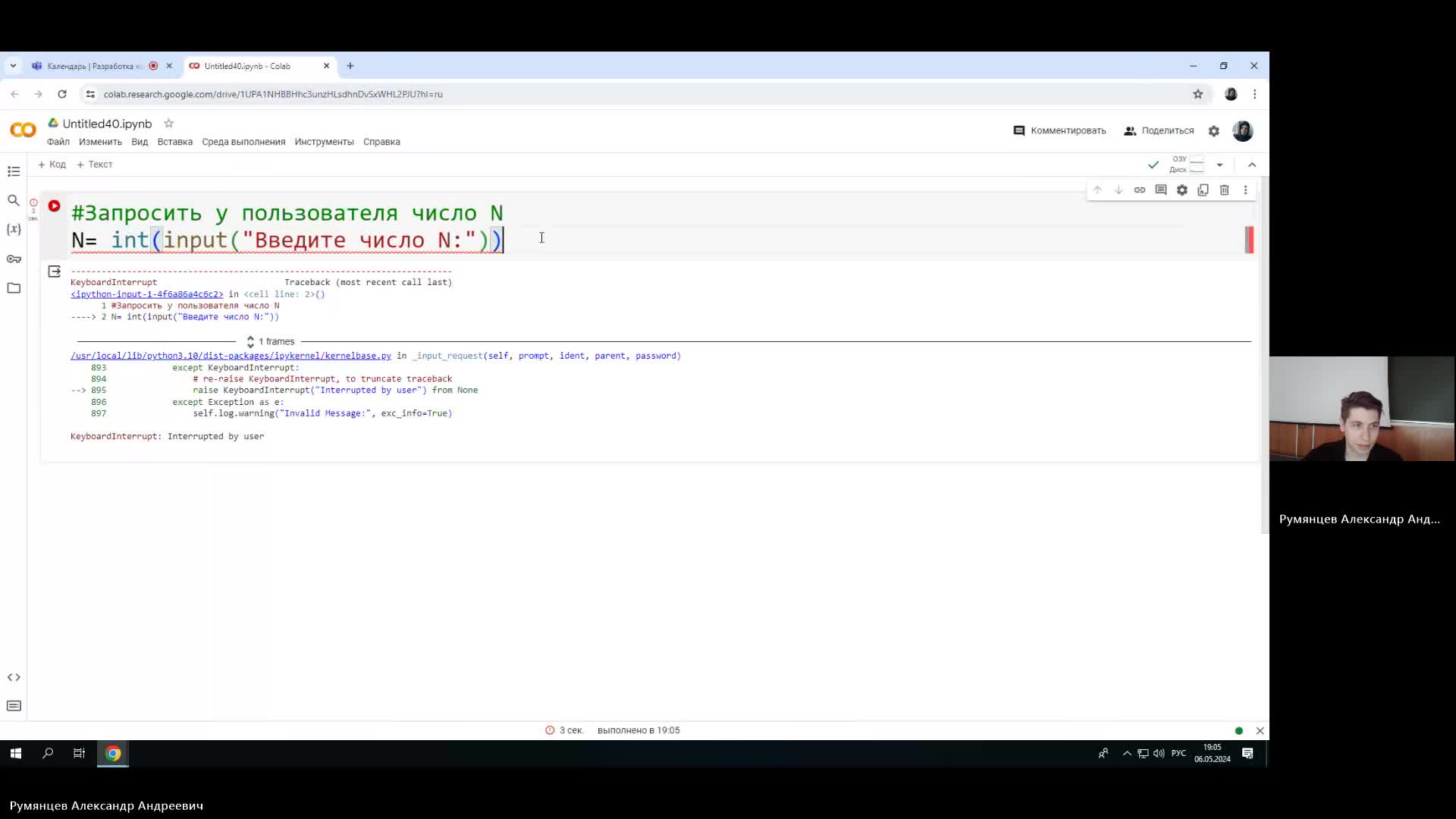Open the ipython-input-1 traceback link
This screenshot has height=819, width=1456.
(x=147, y=294)
